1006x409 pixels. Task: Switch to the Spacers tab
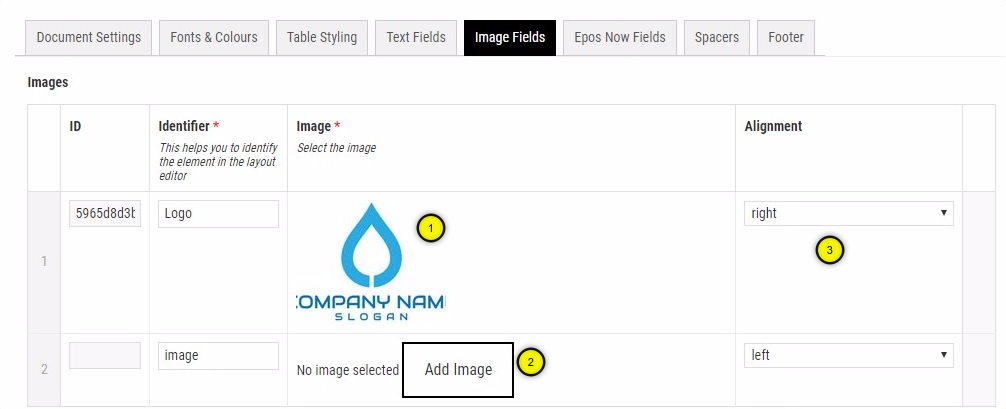(717, 38)
